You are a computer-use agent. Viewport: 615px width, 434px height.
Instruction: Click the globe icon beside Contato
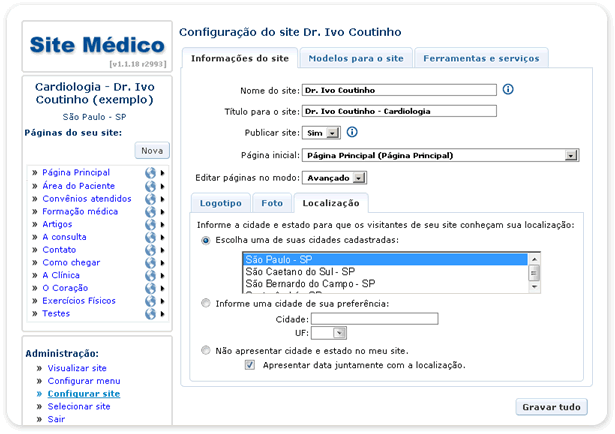point(151,250)
